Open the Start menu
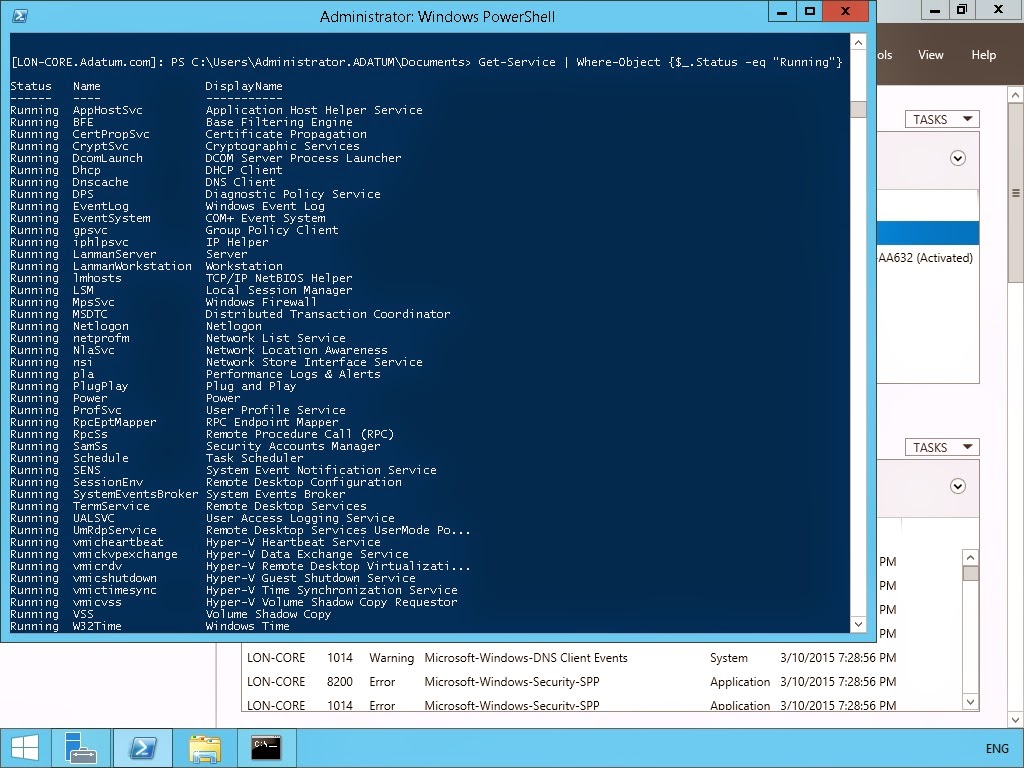The image size is (1024, 768). tap(24, 747)
